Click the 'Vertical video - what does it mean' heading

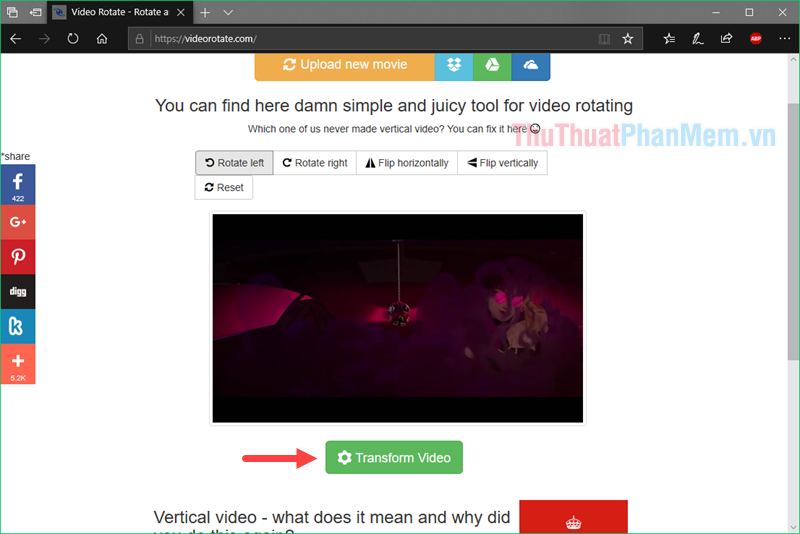click(332, 518)
